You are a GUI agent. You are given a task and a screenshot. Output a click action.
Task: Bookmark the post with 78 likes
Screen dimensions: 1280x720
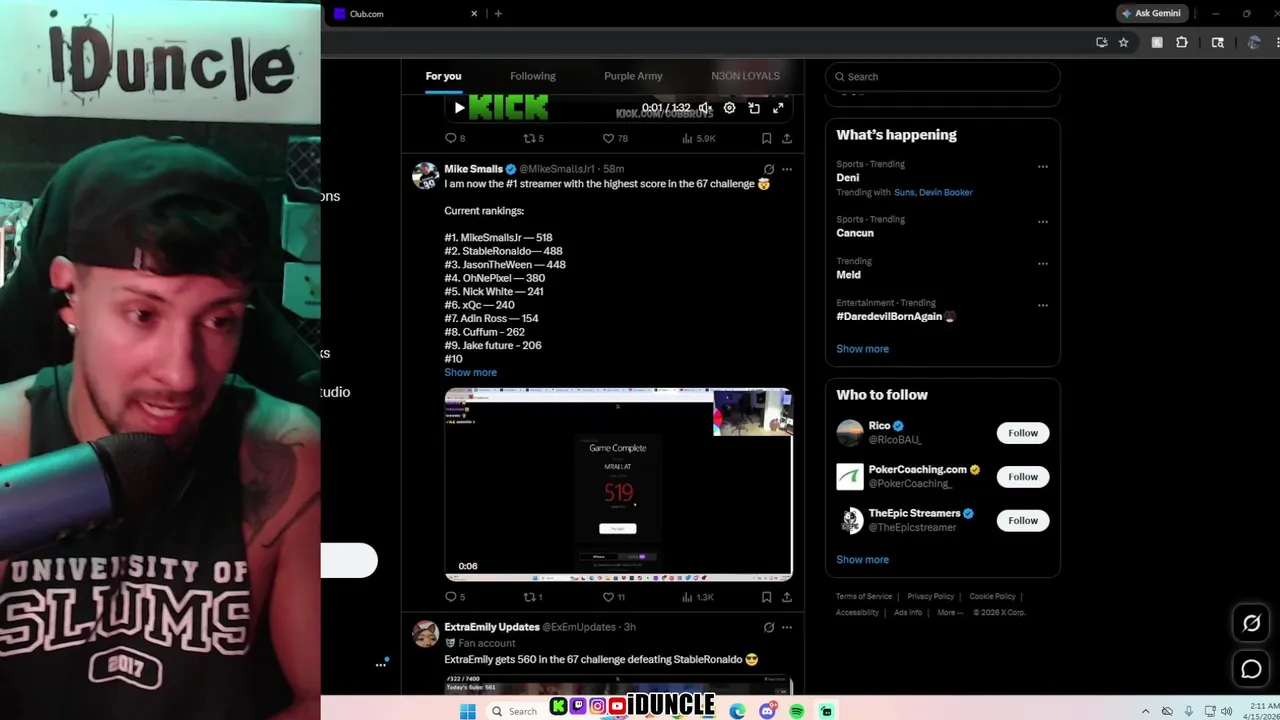coord(766,138)
